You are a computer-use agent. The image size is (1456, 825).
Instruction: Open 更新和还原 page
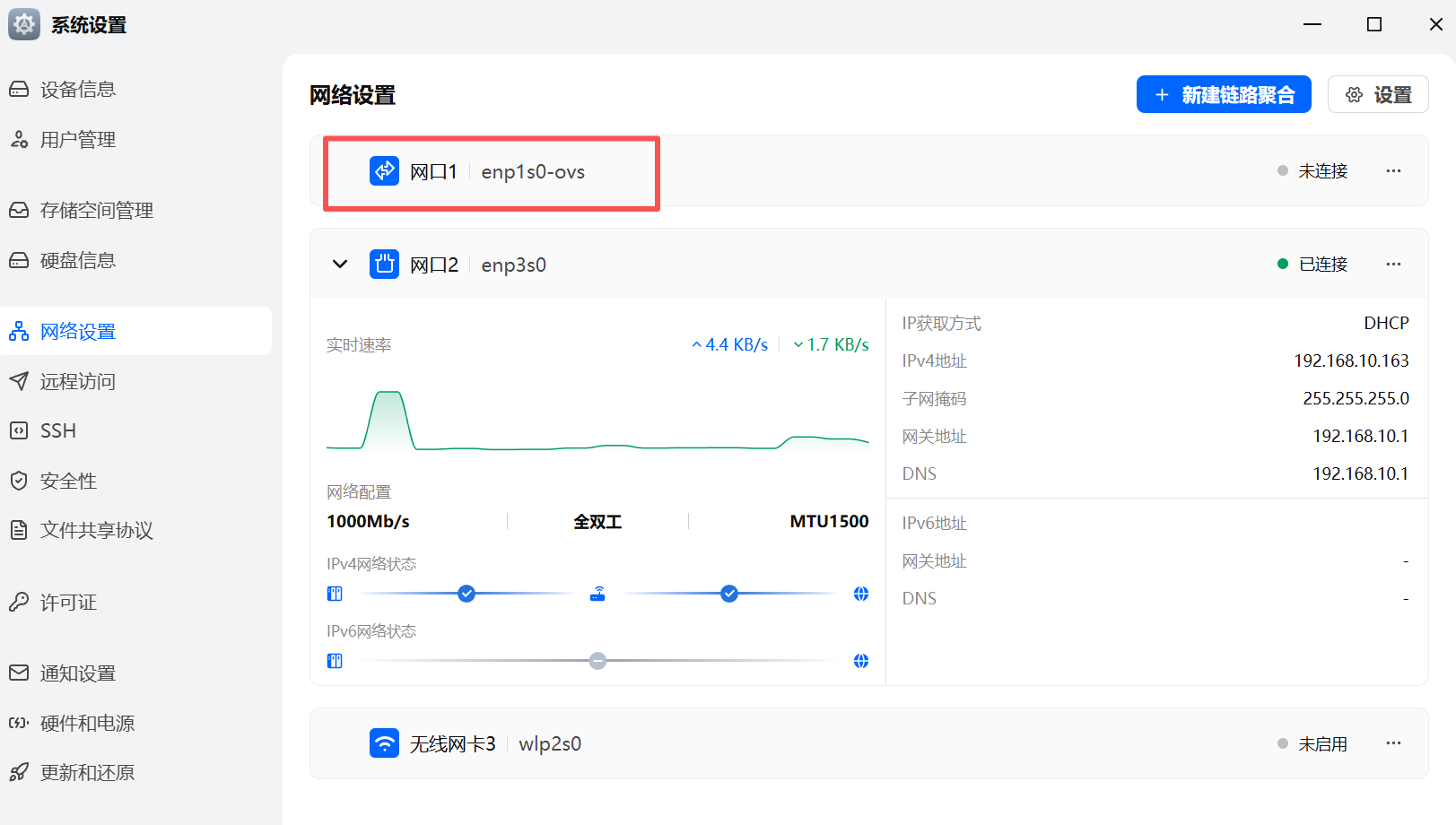click(x=135, y=772)
